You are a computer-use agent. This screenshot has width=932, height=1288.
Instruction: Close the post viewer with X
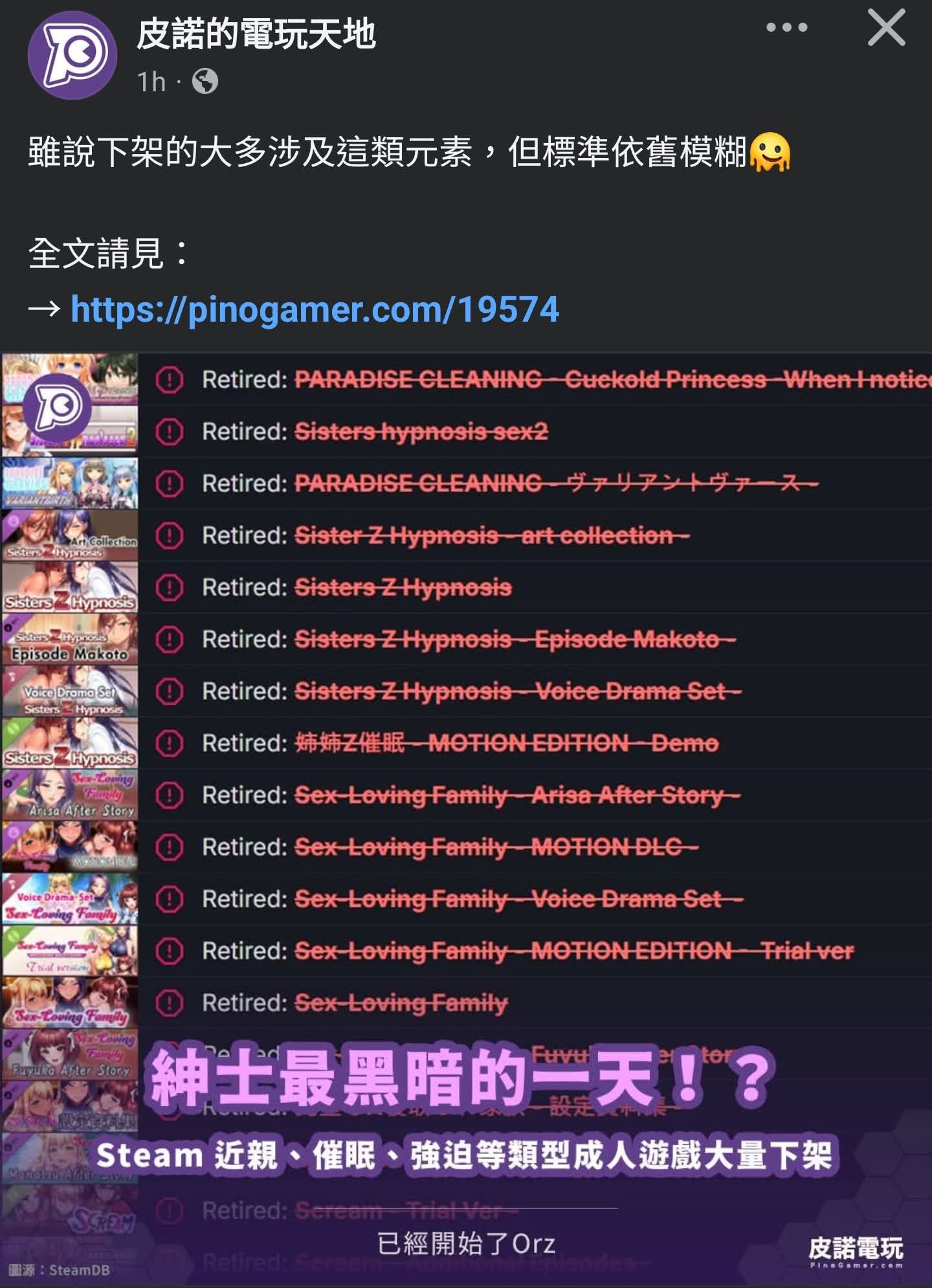(x=886, y=27)
